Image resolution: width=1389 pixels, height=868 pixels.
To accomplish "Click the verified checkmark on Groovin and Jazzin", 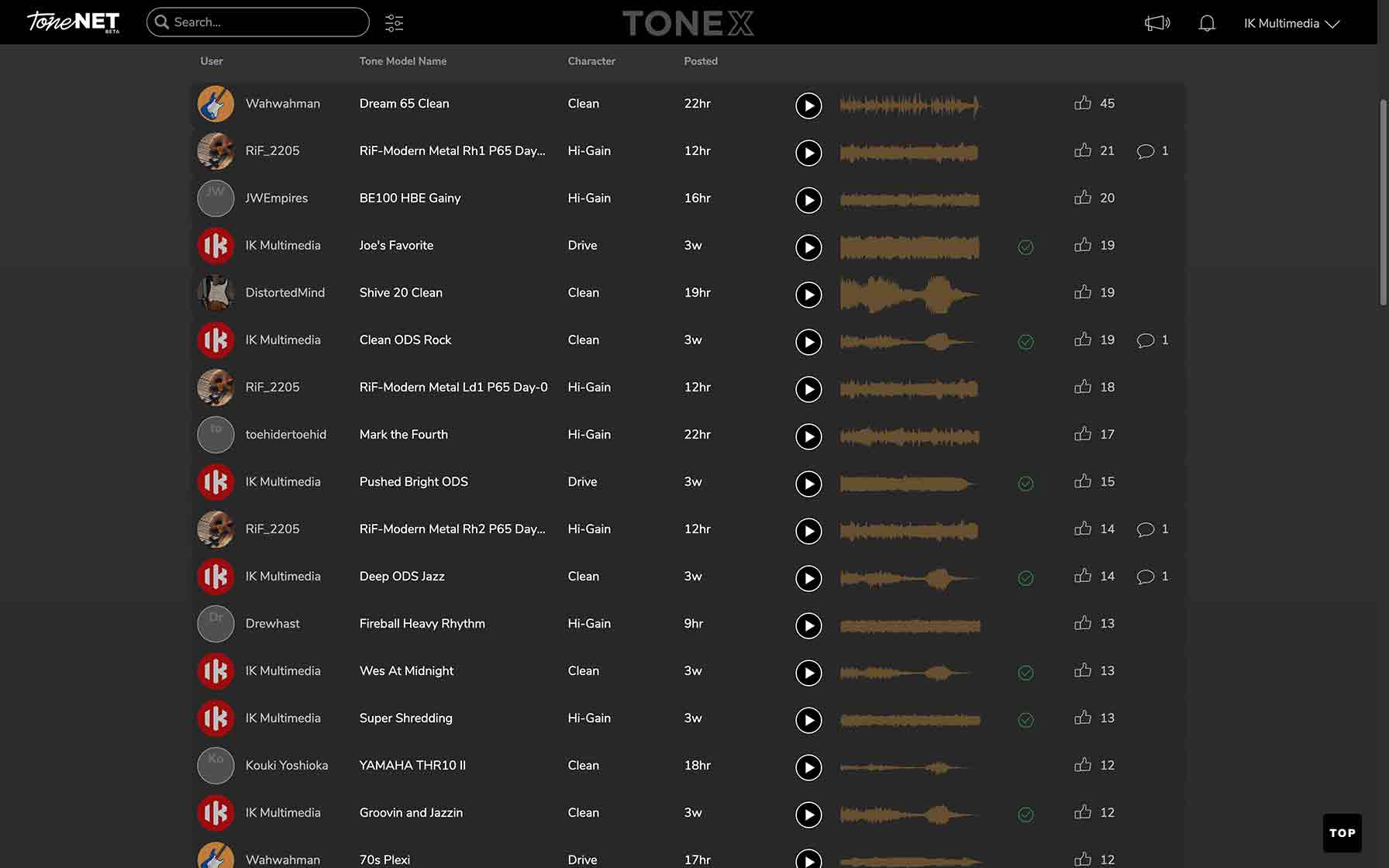I will pos(1025,815).
